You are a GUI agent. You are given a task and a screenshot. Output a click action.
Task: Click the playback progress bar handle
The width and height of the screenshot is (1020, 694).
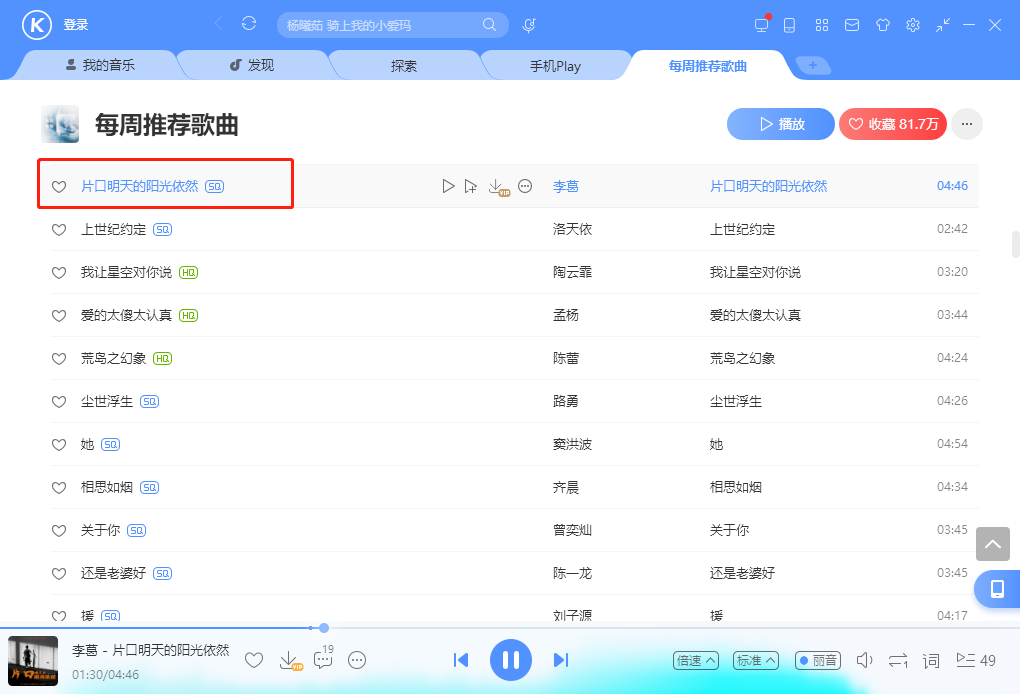click(324, 628)
